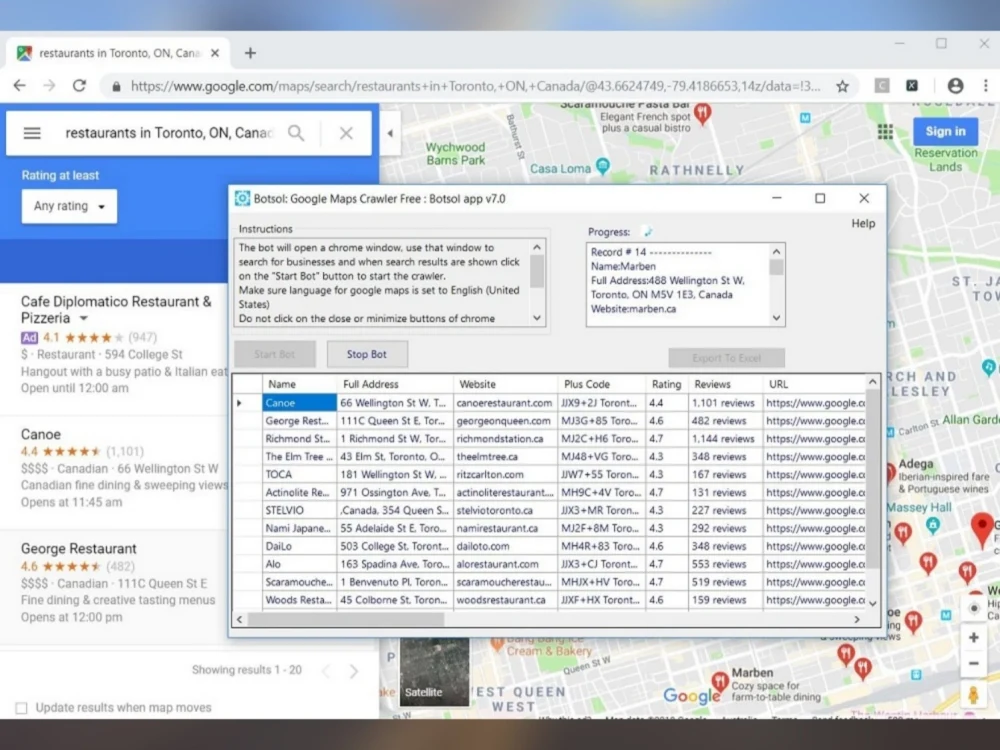Sort table by URL column header
The image size is (1000, 750).
click(814, 384)
